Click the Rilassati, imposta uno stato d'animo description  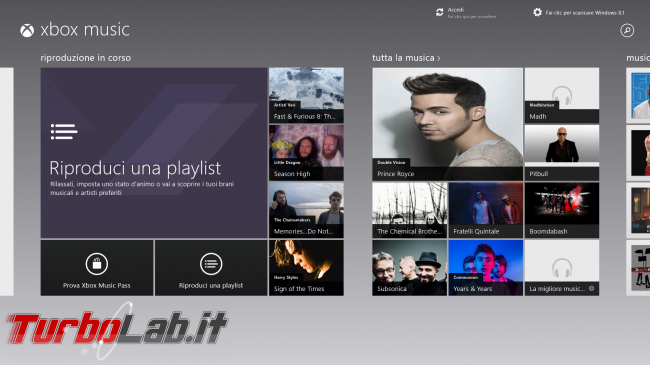point(142,188)
